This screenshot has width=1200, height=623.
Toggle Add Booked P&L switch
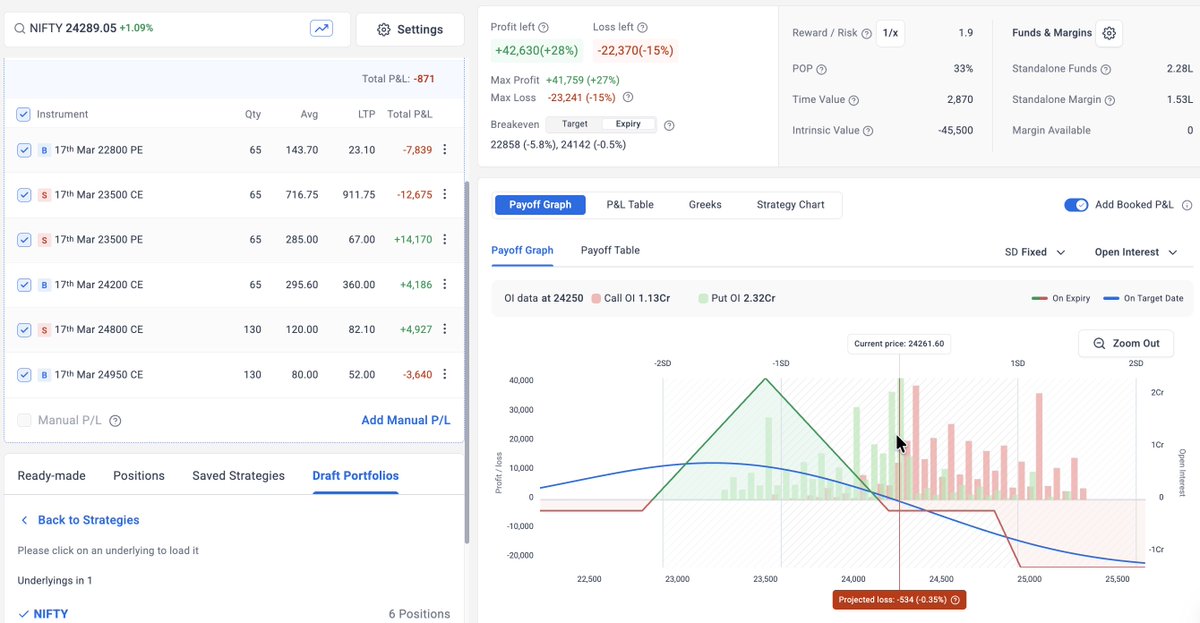click(1076, 205)
